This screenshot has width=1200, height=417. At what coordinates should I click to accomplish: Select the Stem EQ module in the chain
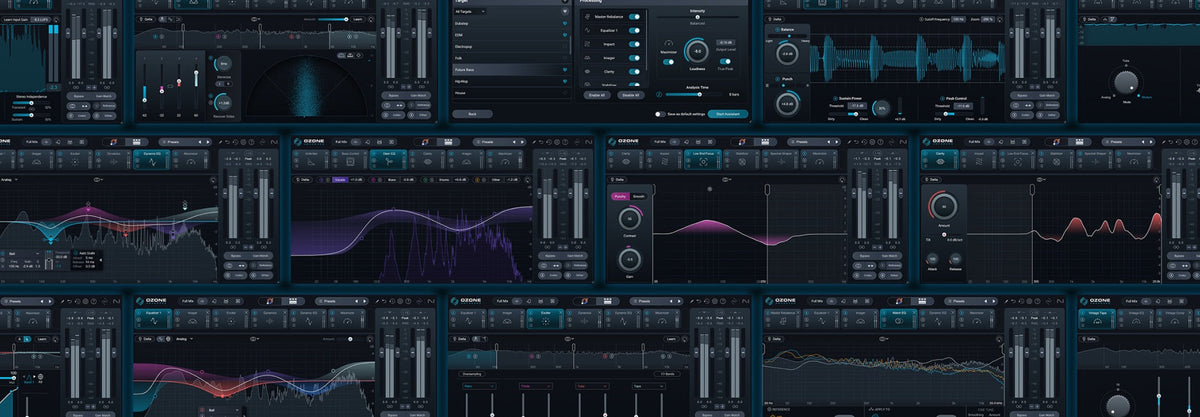388,160
